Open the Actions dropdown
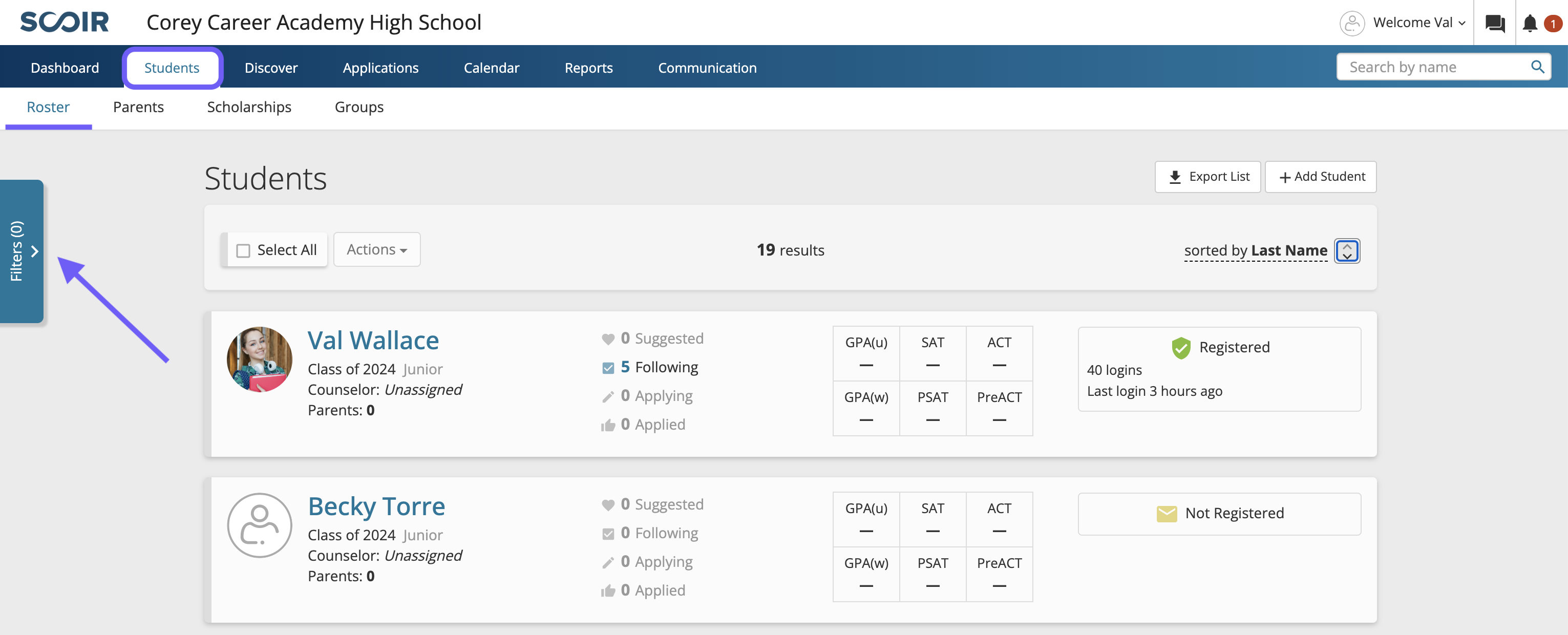 coord(376,249)
